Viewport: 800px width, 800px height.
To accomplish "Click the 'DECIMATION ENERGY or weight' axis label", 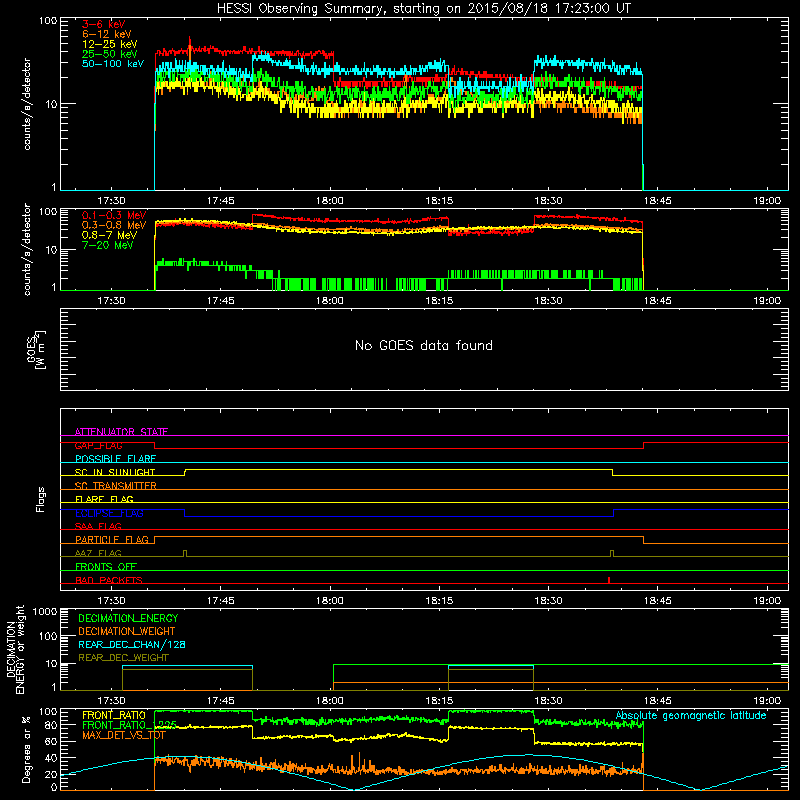I will coord(15,649).
